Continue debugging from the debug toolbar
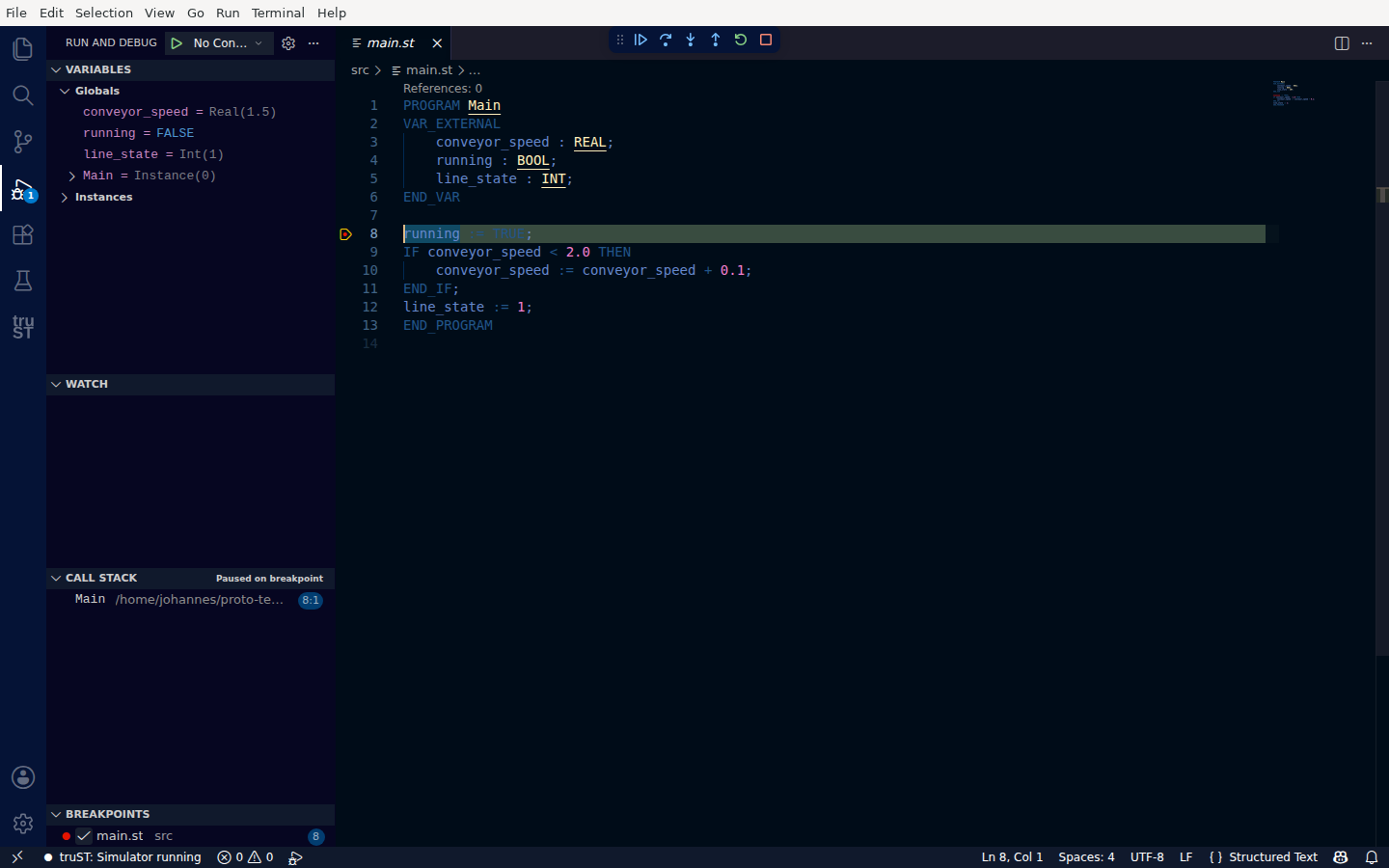 point(640,40)
